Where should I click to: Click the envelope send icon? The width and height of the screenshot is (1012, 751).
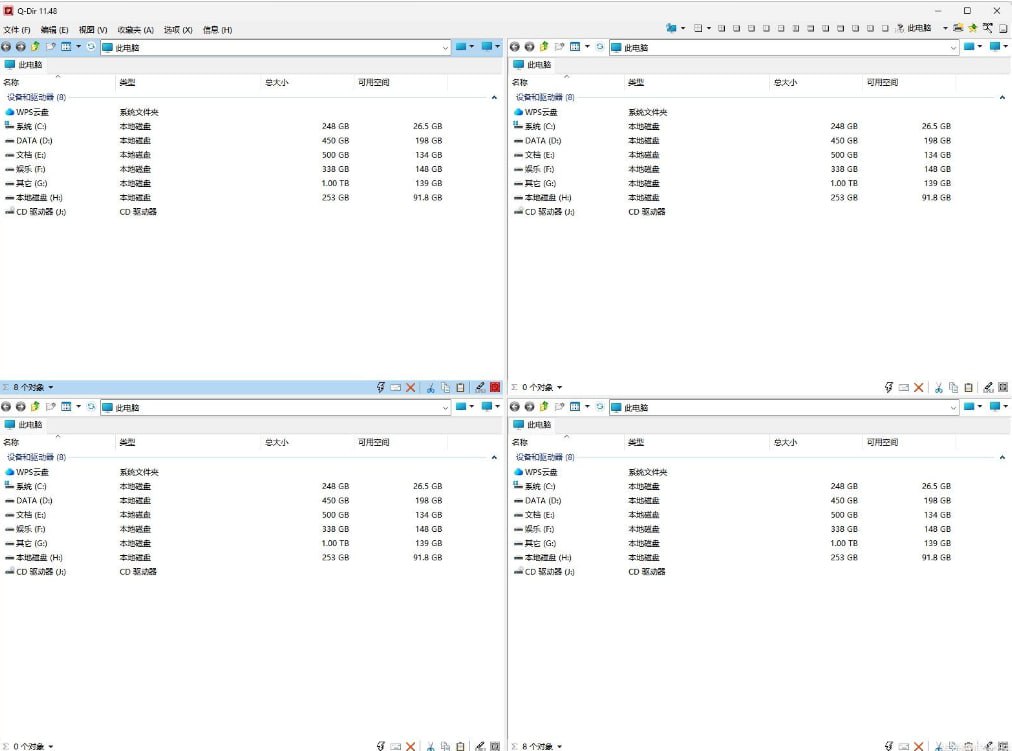pyautogui.click(x=396, y=387)
